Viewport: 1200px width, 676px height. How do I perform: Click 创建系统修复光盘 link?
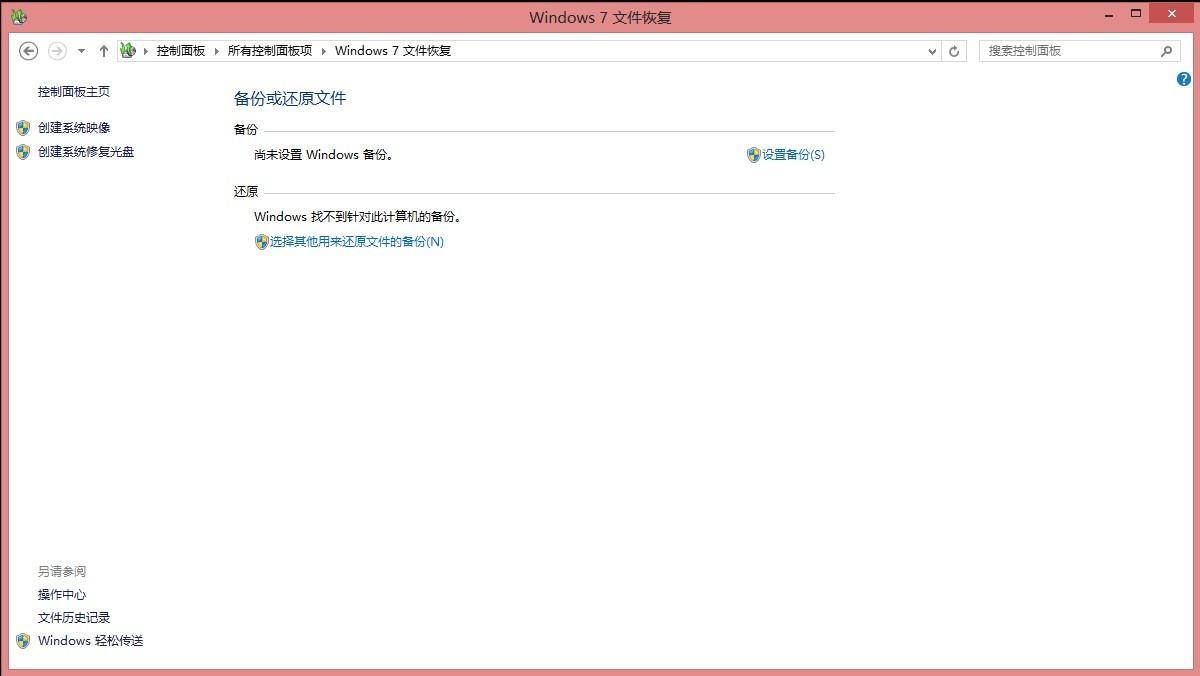[86, 152]
